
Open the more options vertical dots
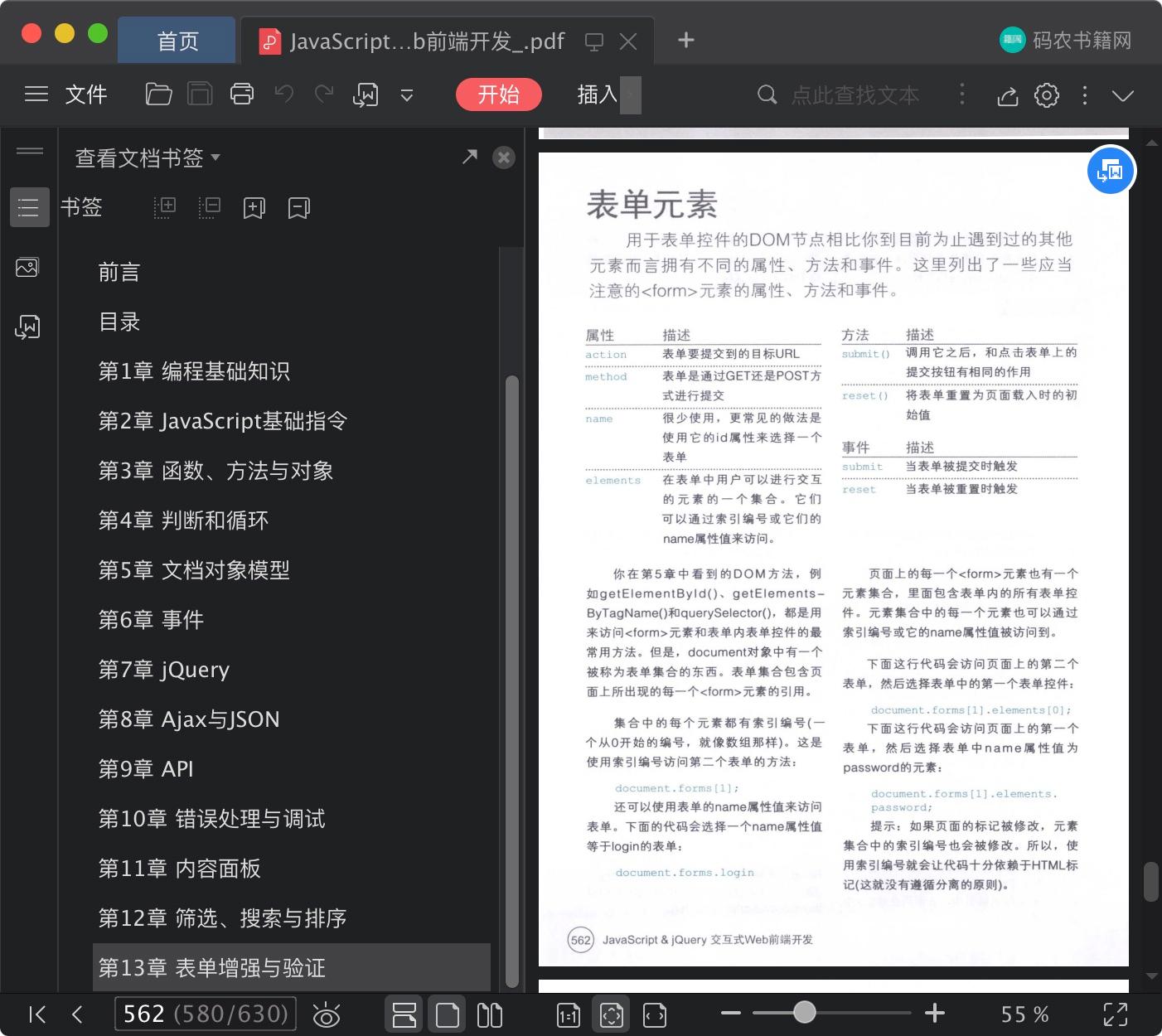pos(1084,95)
